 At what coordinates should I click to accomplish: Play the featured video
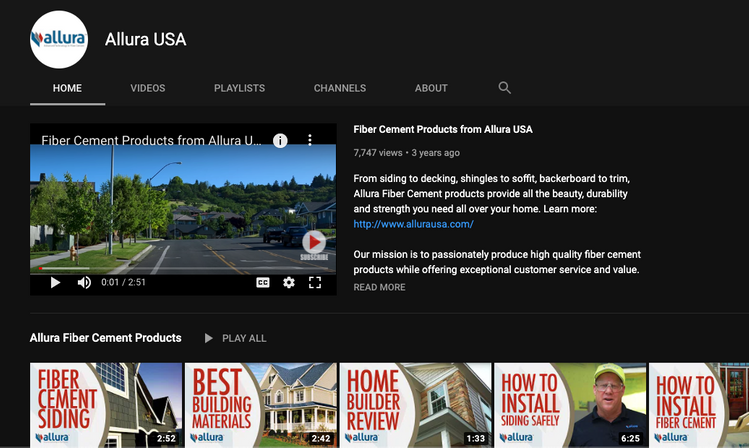pos(55,283)
